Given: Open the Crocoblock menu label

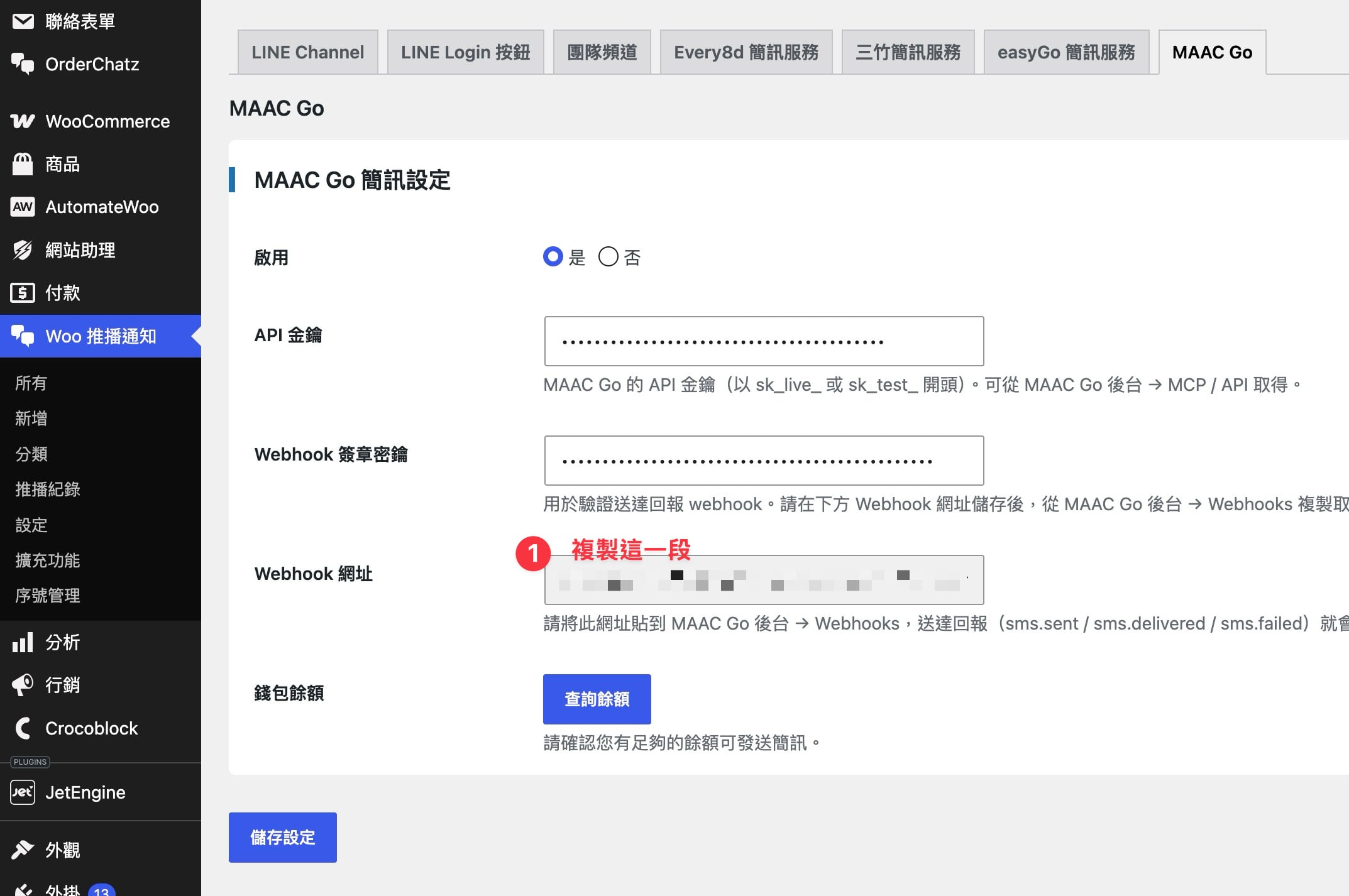Looking at the screenshot, I should point(92,728).
